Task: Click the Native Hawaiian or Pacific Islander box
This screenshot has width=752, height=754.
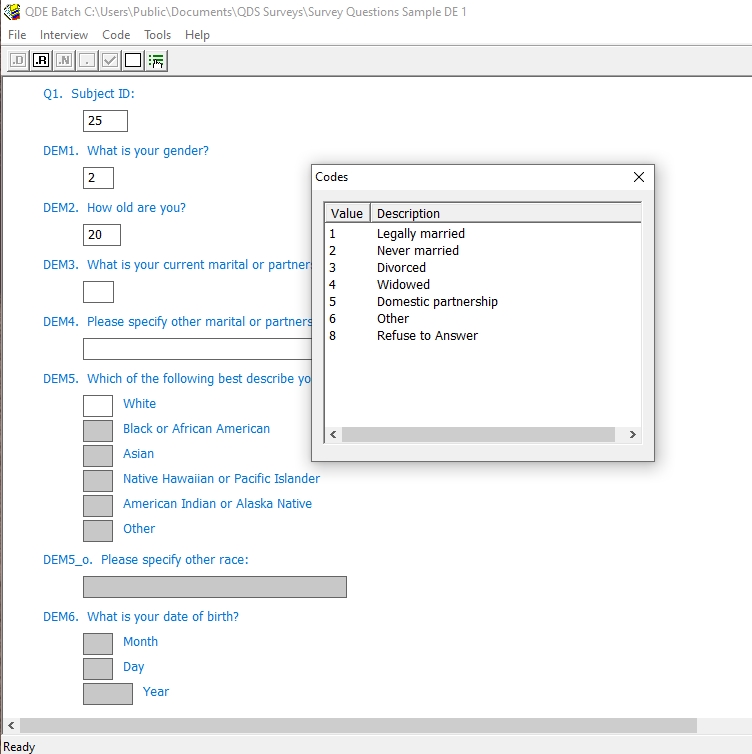Action: click(x=98, y=481)
